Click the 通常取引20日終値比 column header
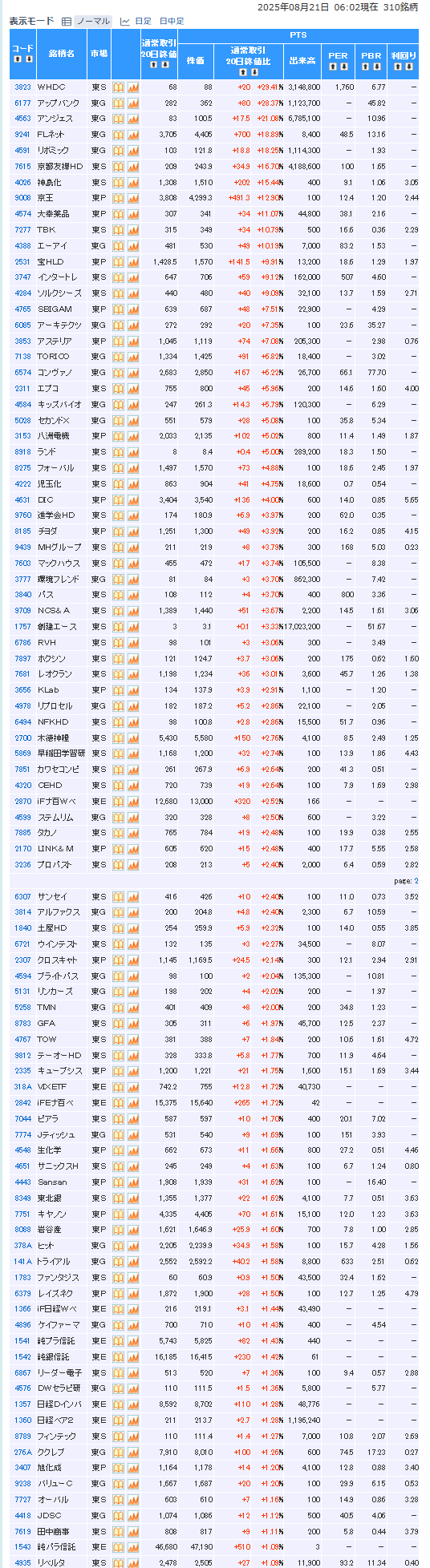 click(x=248, y=60)
